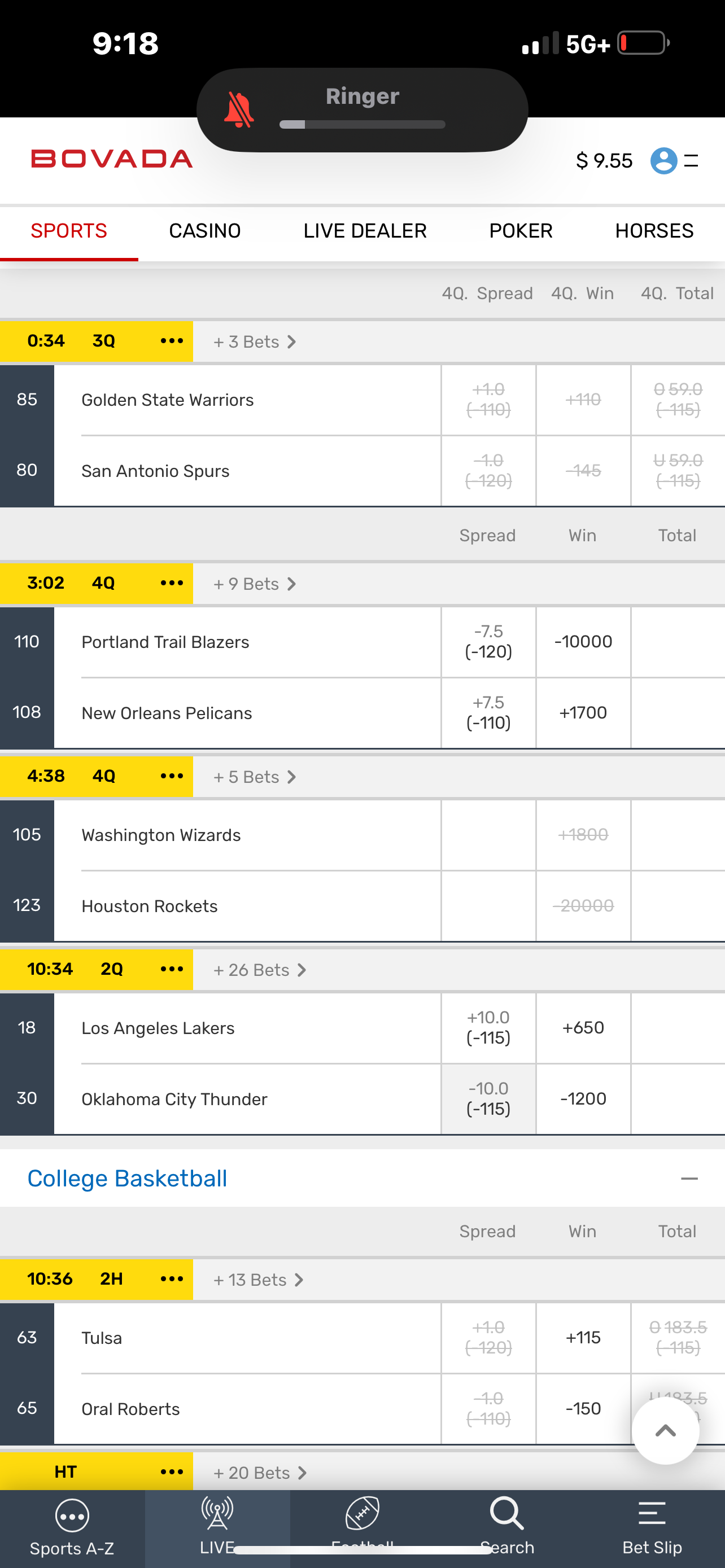This screenshot has height=1568, width=725.
Task: Expand +9 Bets for Blazers-Pelicans game
Action: (255, 584)
